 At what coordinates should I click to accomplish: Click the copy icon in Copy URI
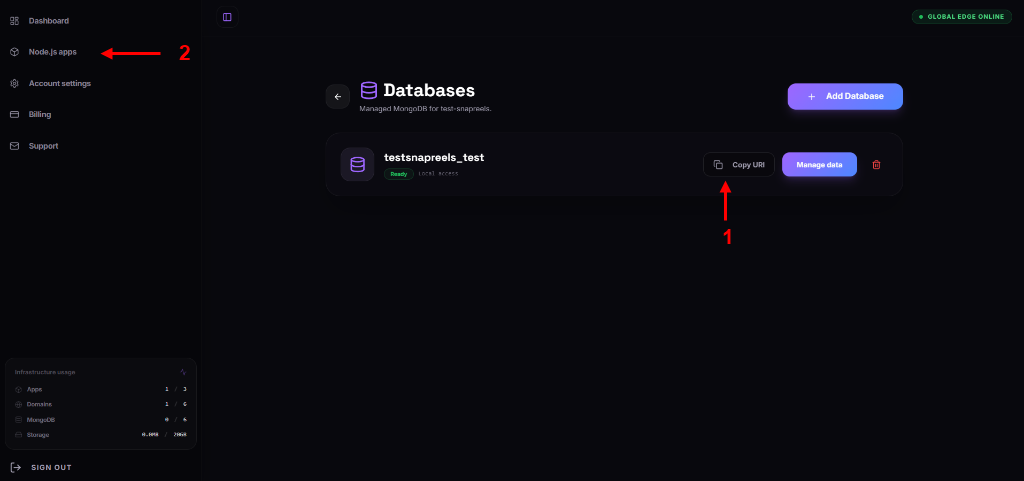click(x=718, y=164)
